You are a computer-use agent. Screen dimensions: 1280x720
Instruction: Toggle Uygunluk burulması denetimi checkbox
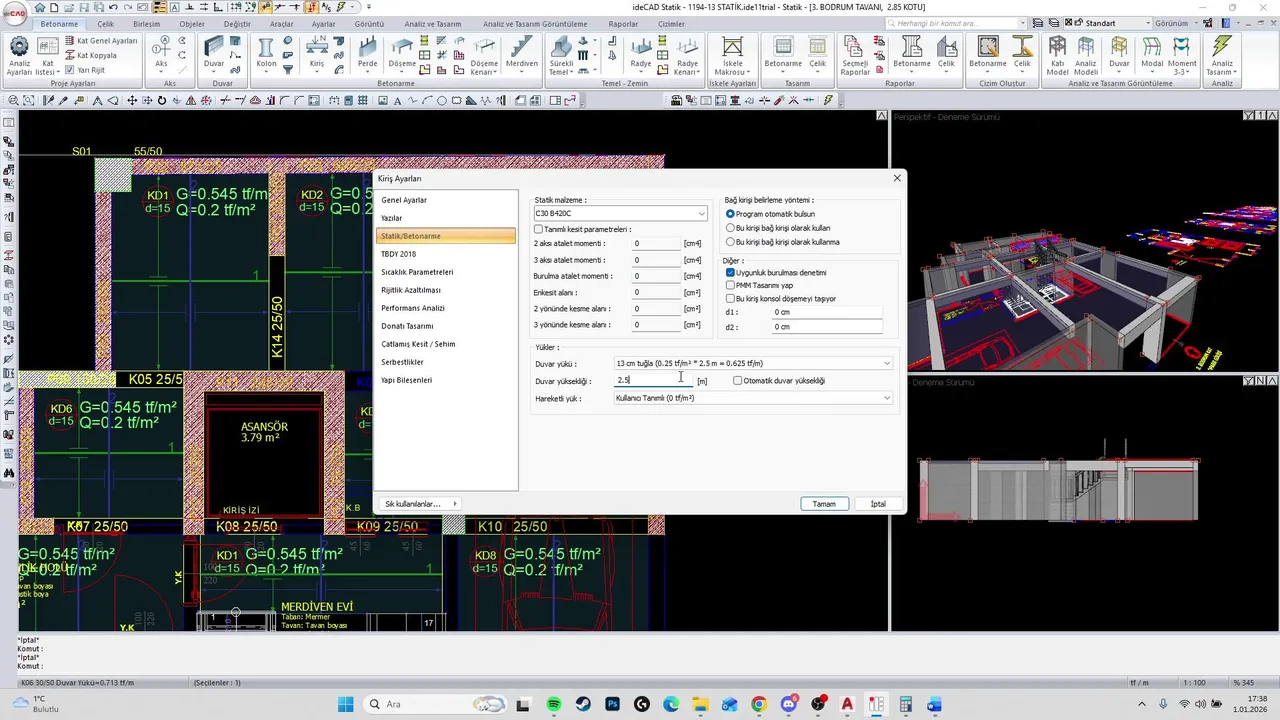730,272
